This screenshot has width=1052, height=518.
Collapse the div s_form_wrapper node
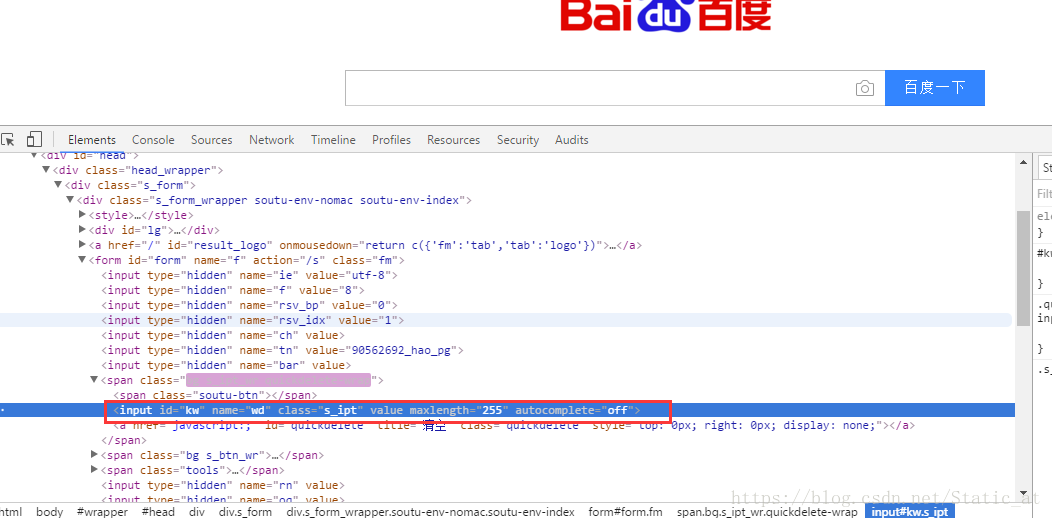point(70,200)
